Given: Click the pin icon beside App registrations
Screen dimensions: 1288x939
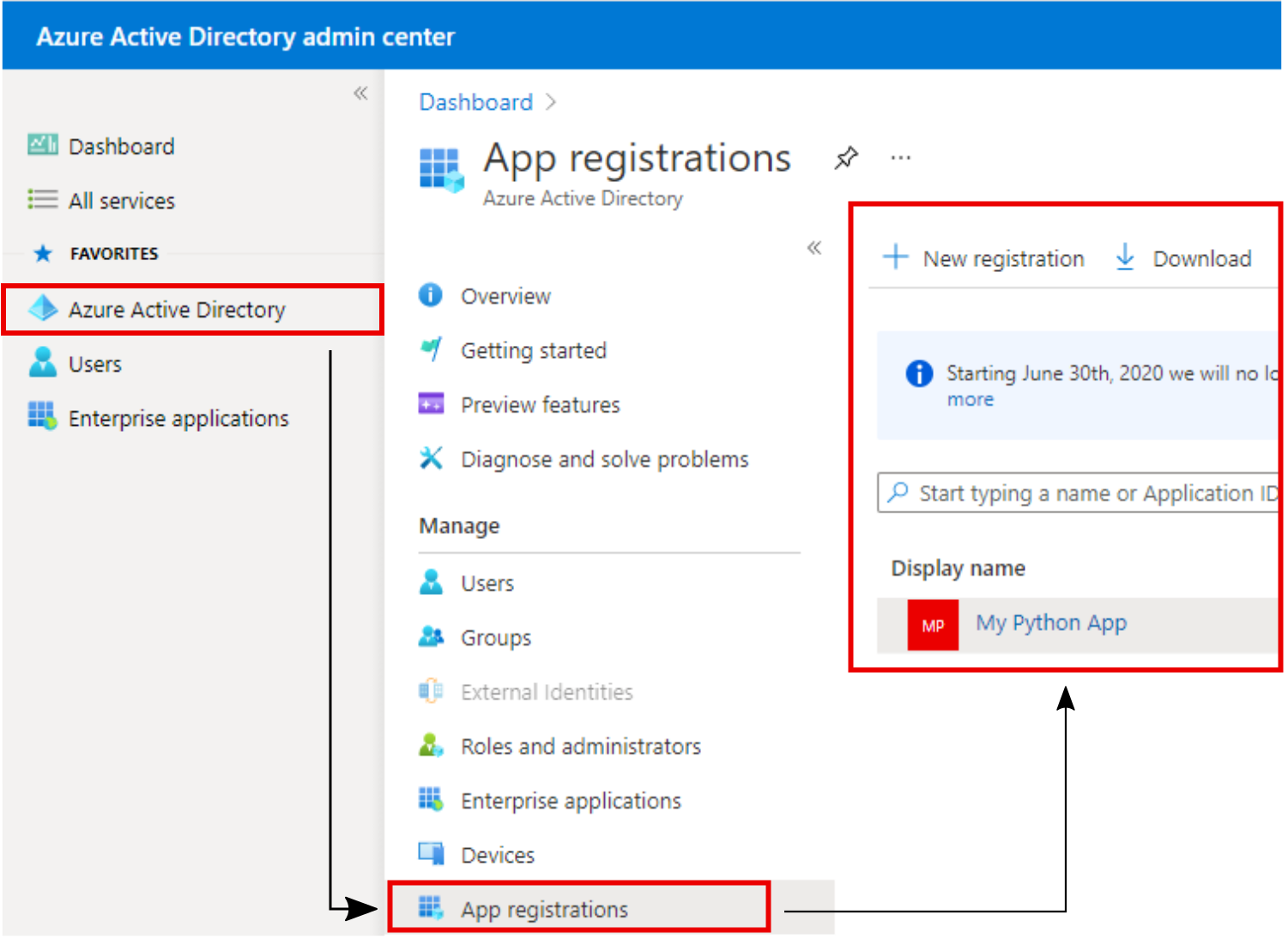Looking at the screenshot, I should point(846,158).
